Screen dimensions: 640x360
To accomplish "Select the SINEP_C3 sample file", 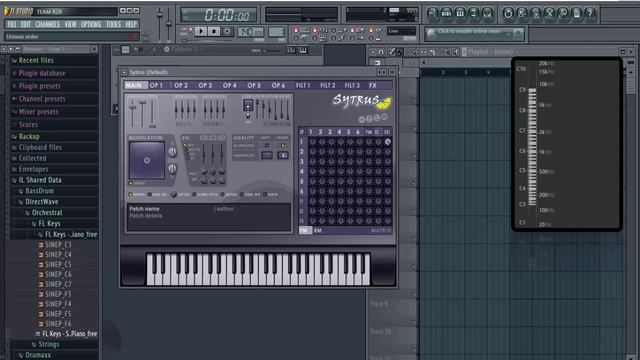I will (x=58, y=245).
